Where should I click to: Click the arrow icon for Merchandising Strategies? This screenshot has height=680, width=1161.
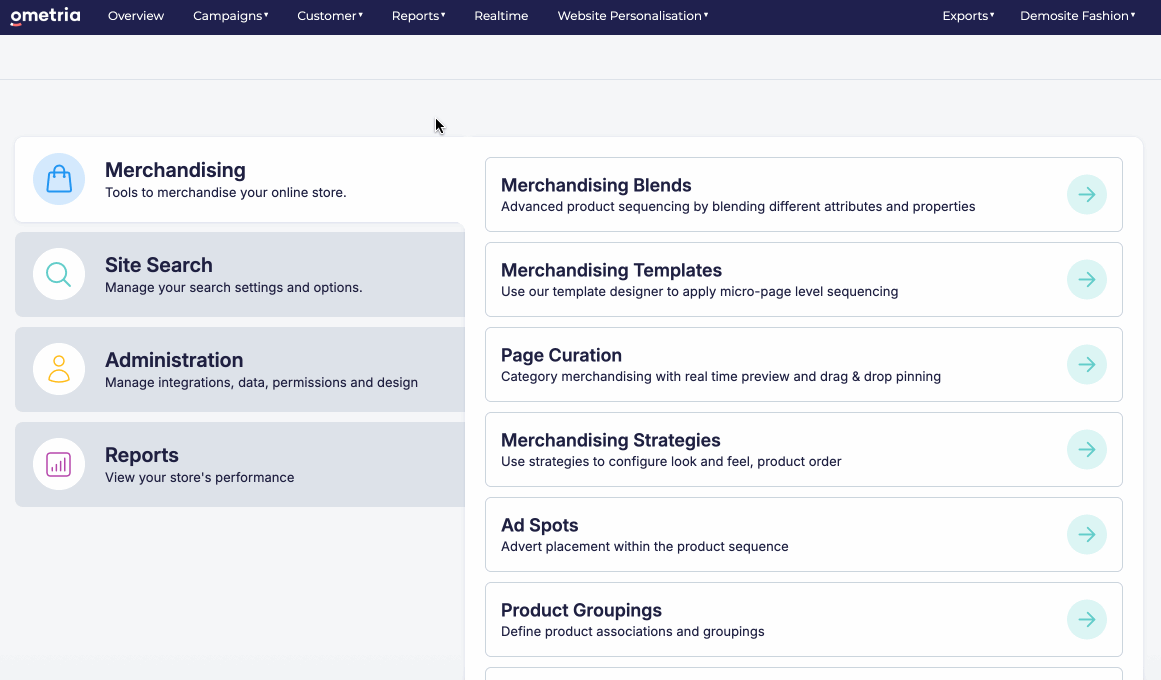[1087, 450]
